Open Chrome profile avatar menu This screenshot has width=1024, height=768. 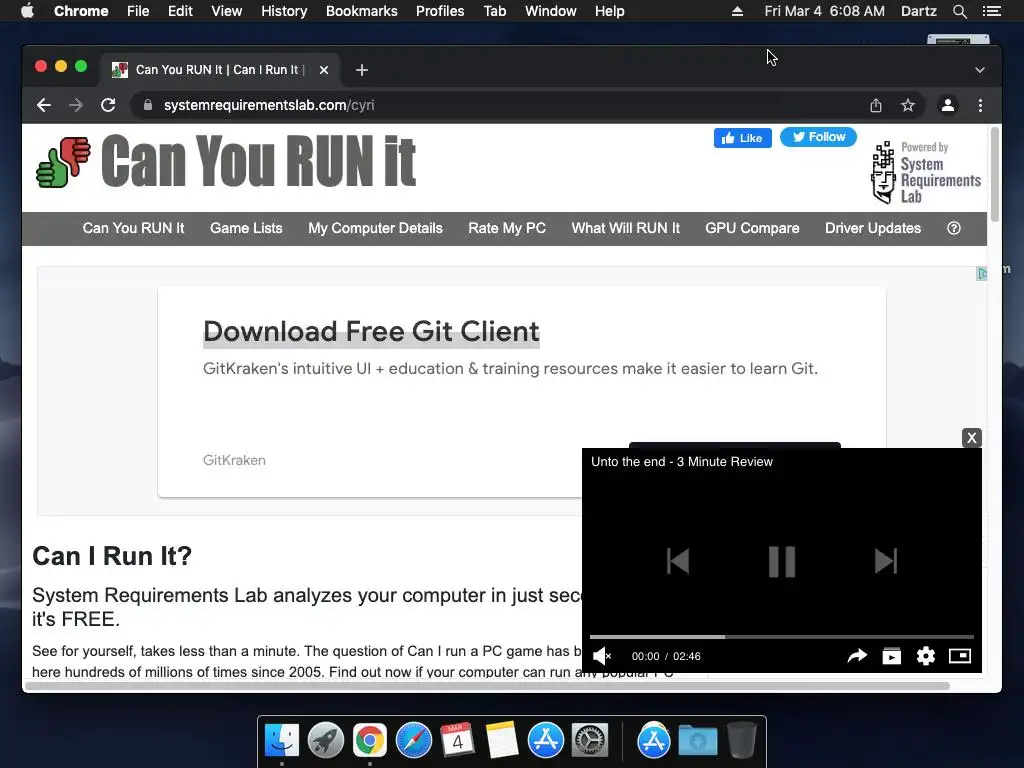tap(948, 105)
